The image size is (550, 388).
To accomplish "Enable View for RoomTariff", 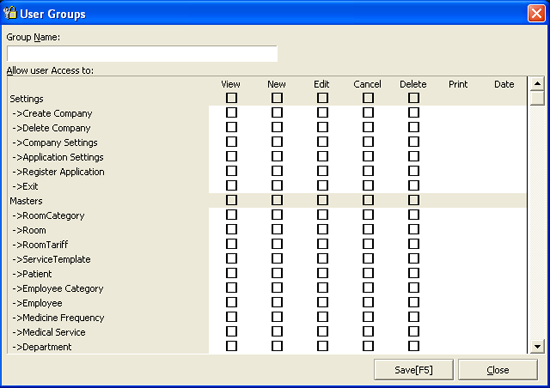I will [x=232, y=244].
